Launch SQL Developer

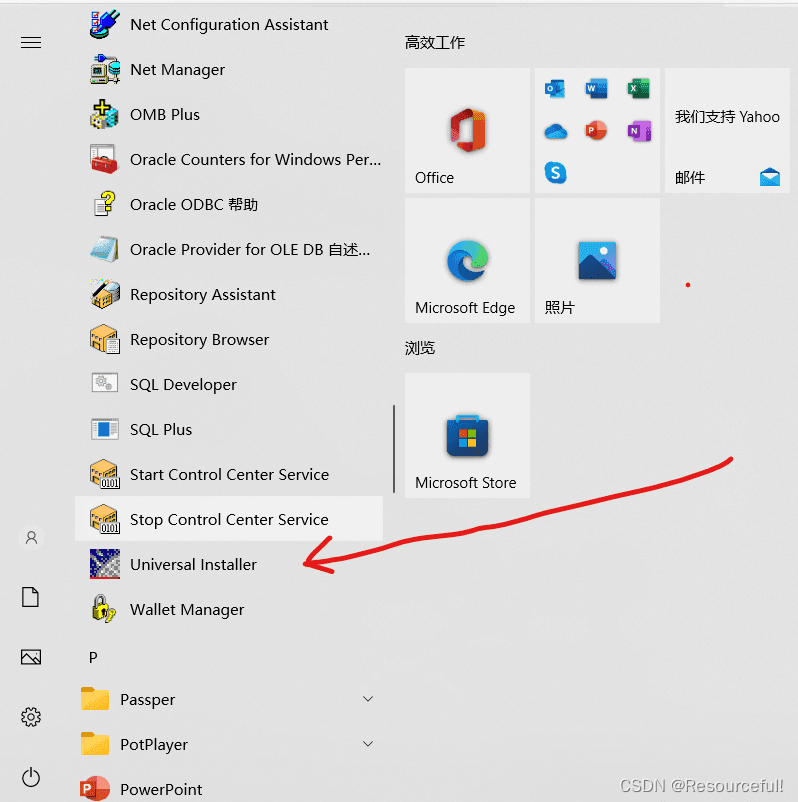183,385
